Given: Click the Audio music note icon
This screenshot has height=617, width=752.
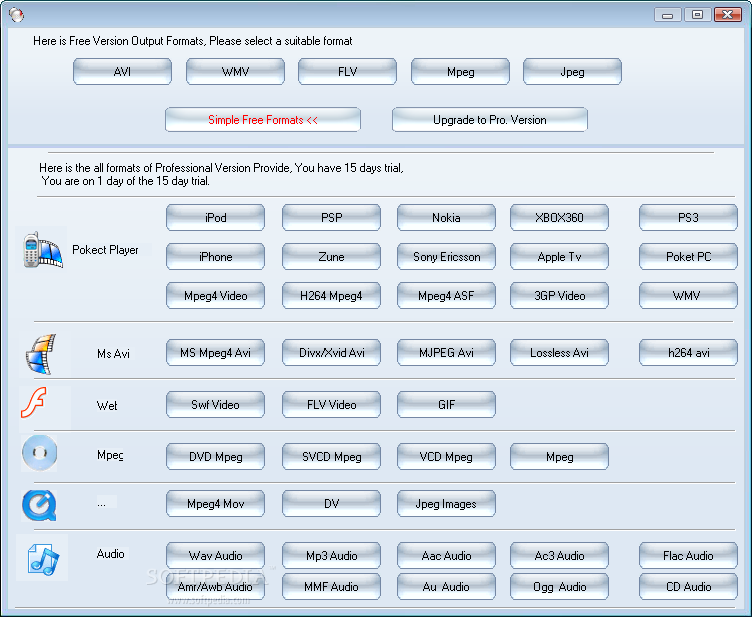Looking at the screenshot, I should click(x=43, y=559).
